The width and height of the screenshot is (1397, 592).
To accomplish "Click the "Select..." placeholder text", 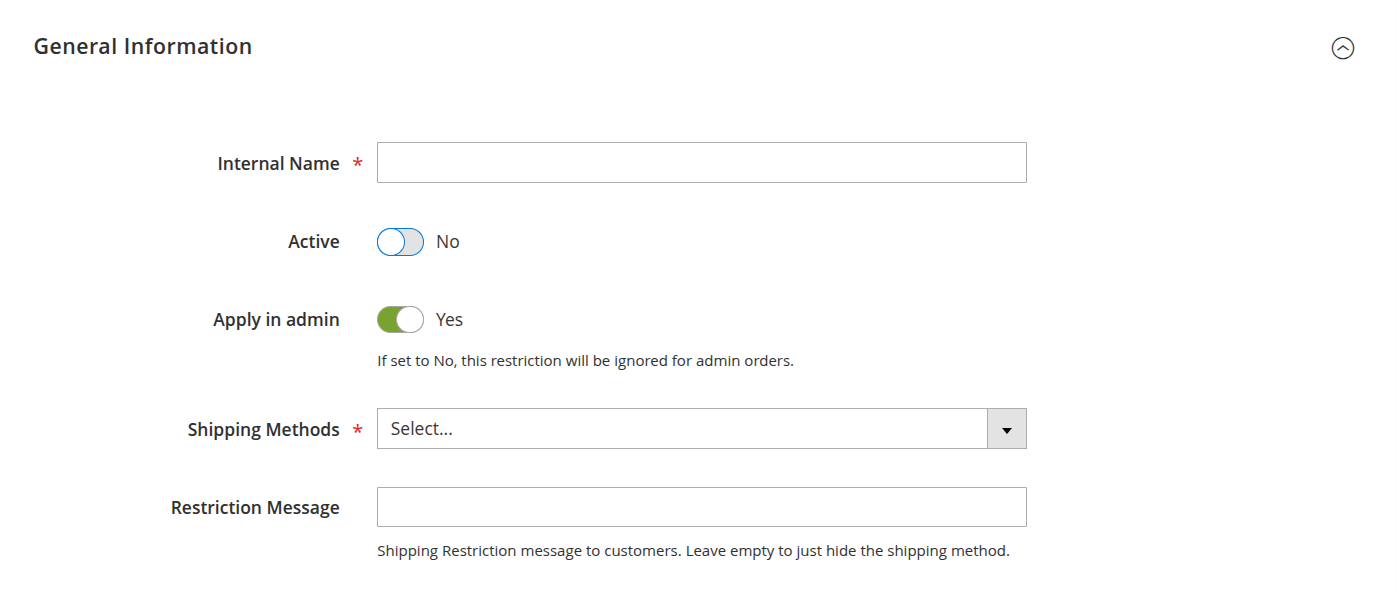I will (421, 429).
